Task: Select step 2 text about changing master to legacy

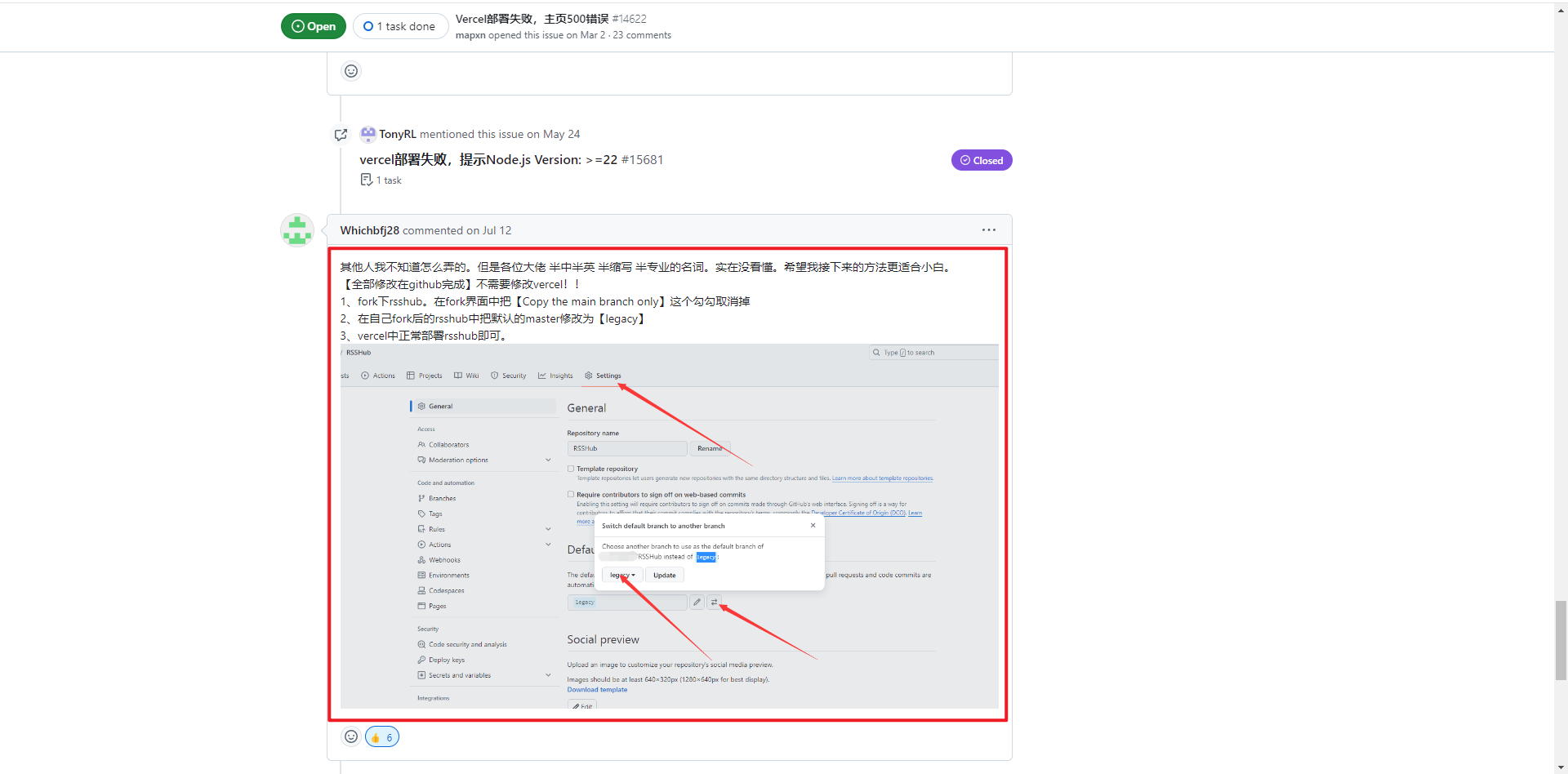Action: coord(495,318)
